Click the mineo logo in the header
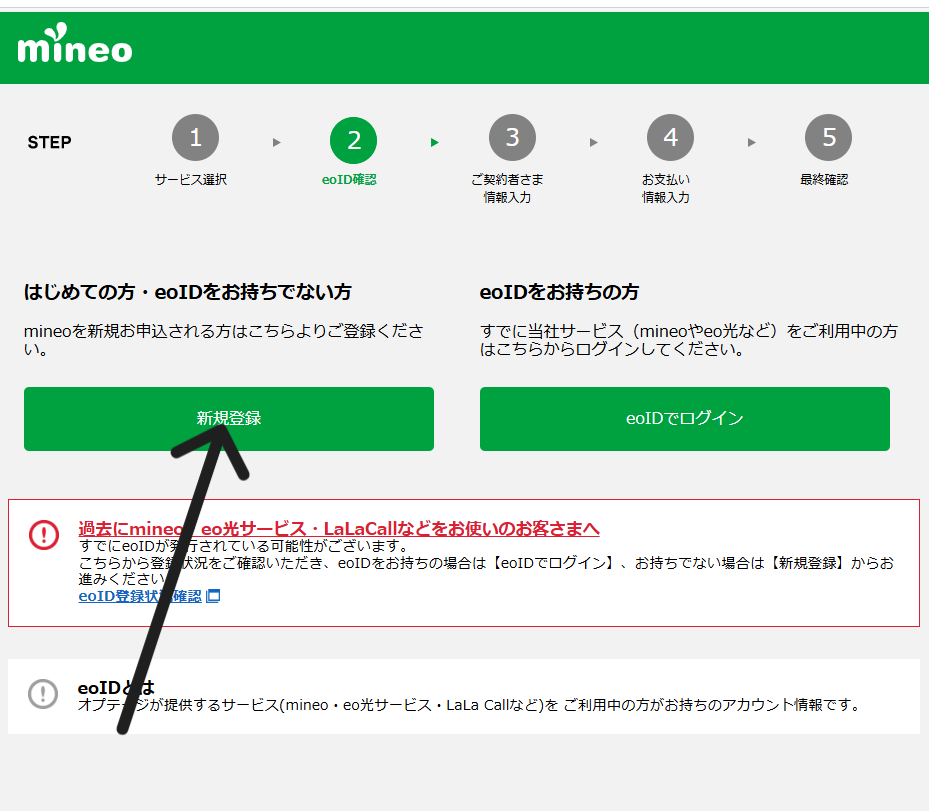929x811 pixels. 75,43
